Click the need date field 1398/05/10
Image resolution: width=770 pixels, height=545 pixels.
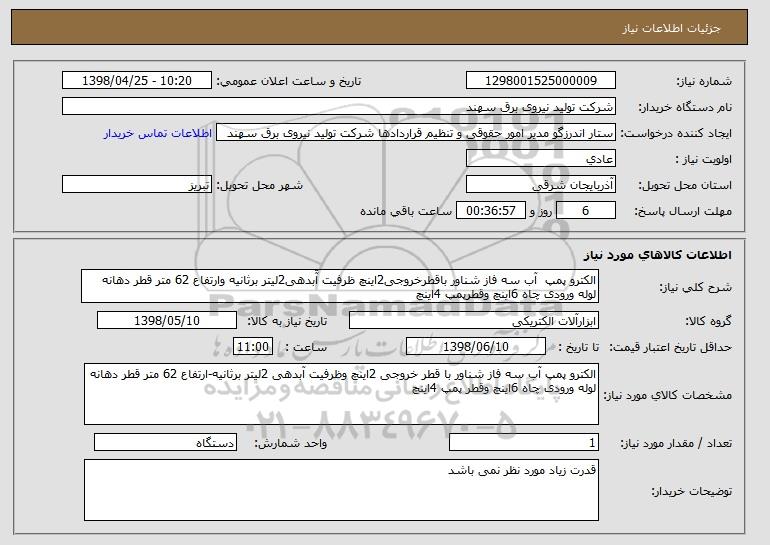(167, 321)
